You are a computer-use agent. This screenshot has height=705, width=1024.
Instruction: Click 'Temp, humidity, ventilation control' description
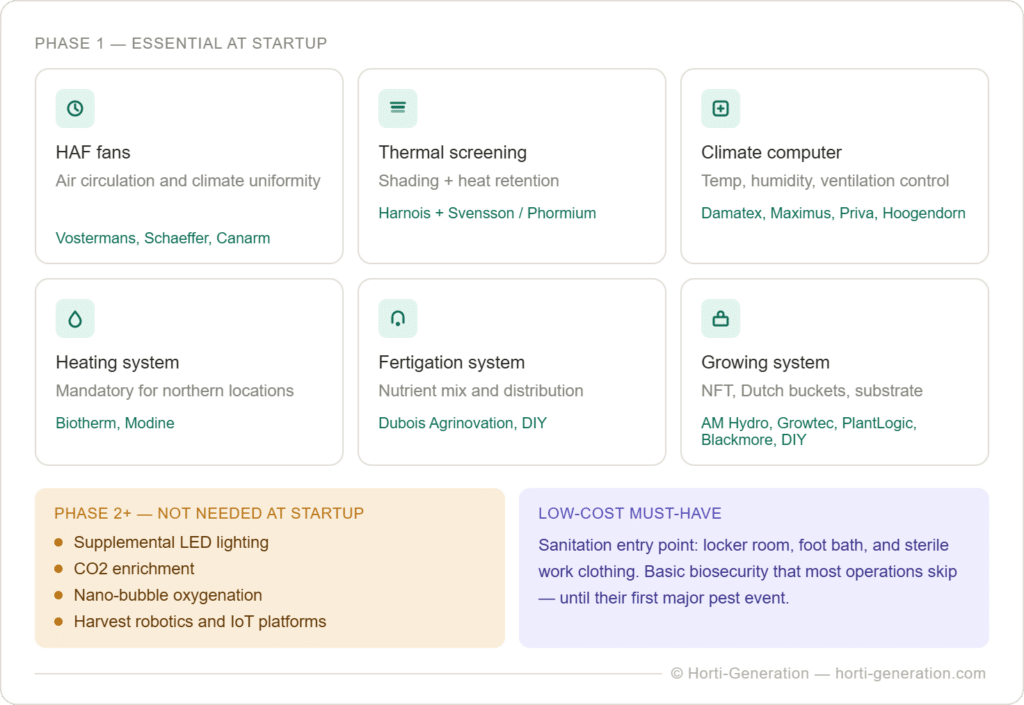tap(825, 181)
